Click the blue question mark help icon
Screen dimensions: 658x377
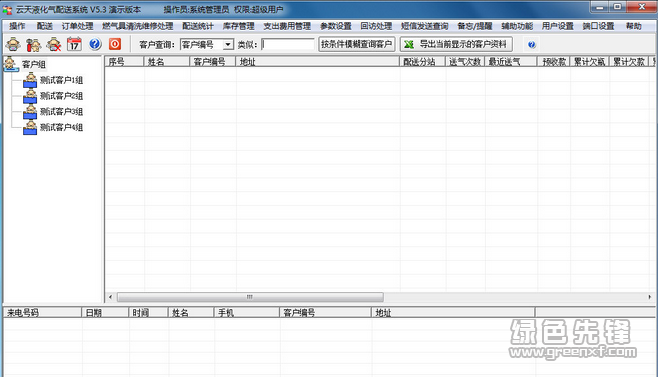point(95,44)
